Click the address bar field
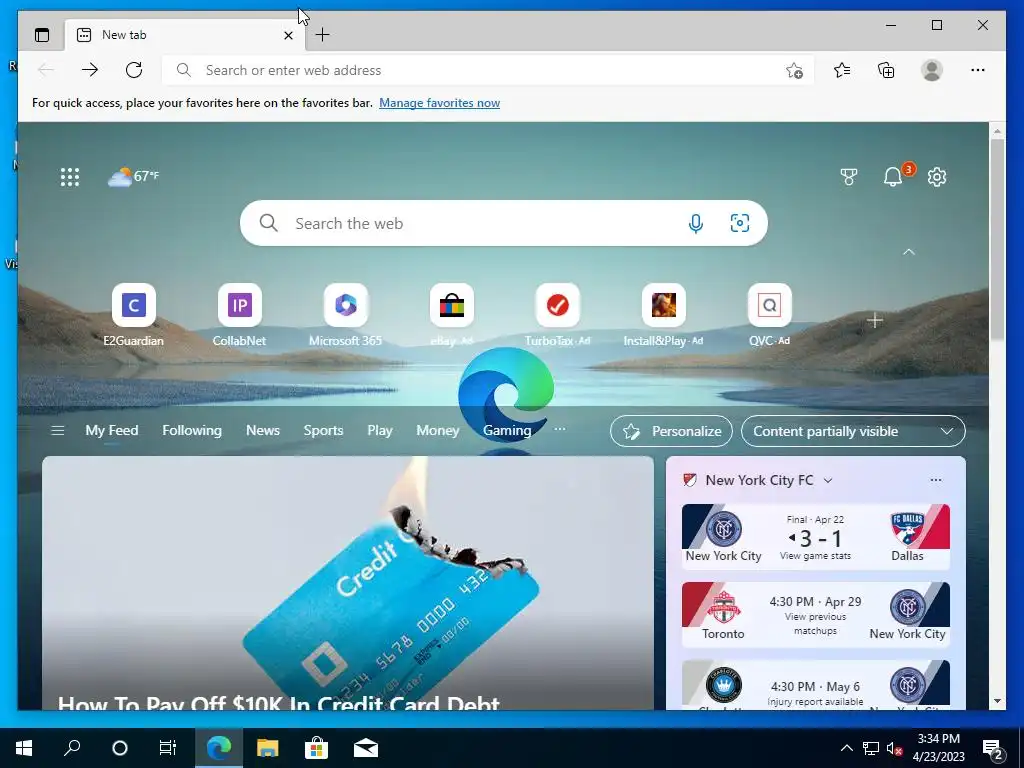1024x768 pixels. pos(488,70)
